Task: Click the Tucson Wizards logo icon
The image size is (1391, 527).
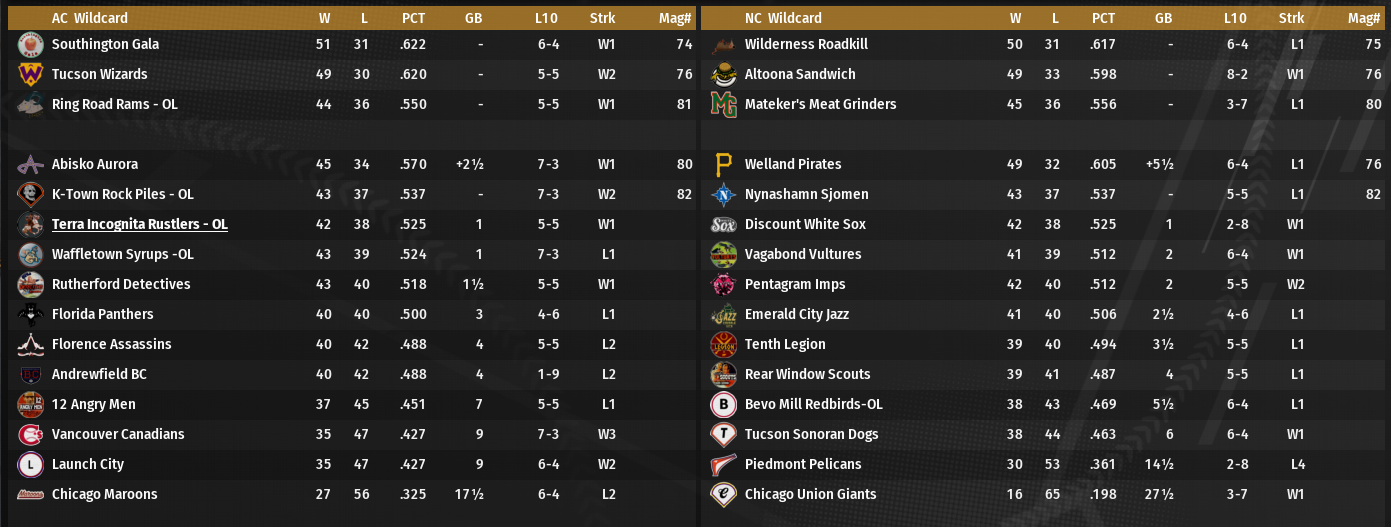Action: pyautogui.click(x=30, y=74)
